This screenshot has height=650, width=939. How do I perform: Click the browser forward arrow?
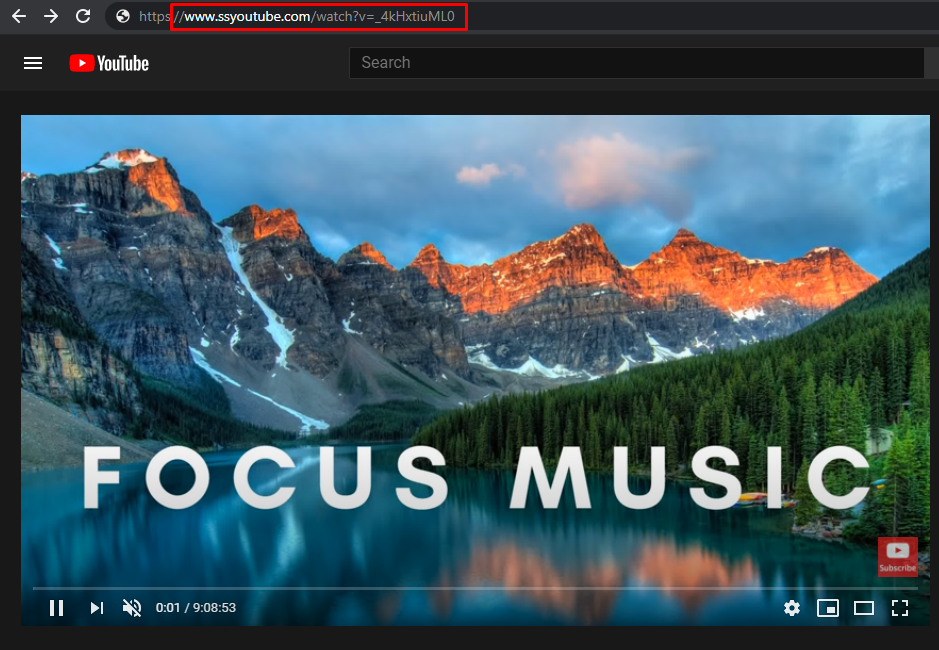pyautogui.click(x=51, y=16)
